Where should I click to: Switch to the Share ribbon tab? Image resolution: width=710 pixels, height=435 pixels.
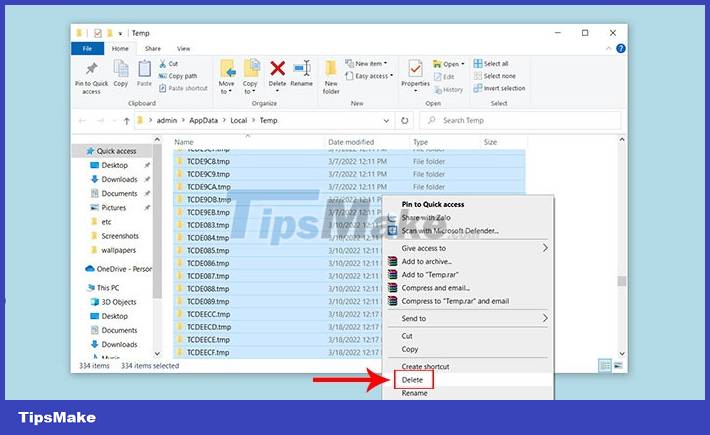pos(153,48)
